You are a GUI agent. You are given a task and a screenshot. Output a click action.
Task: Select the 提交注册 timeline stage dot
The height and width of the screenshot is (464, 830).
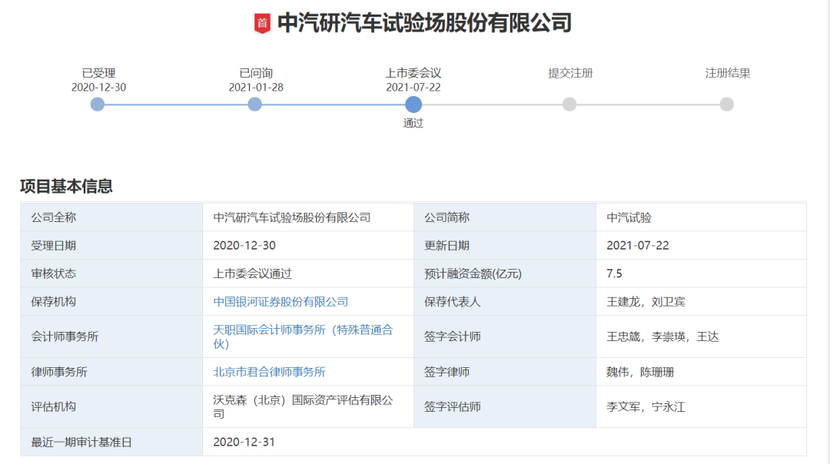pyautogui.click(x=570, y=104)
